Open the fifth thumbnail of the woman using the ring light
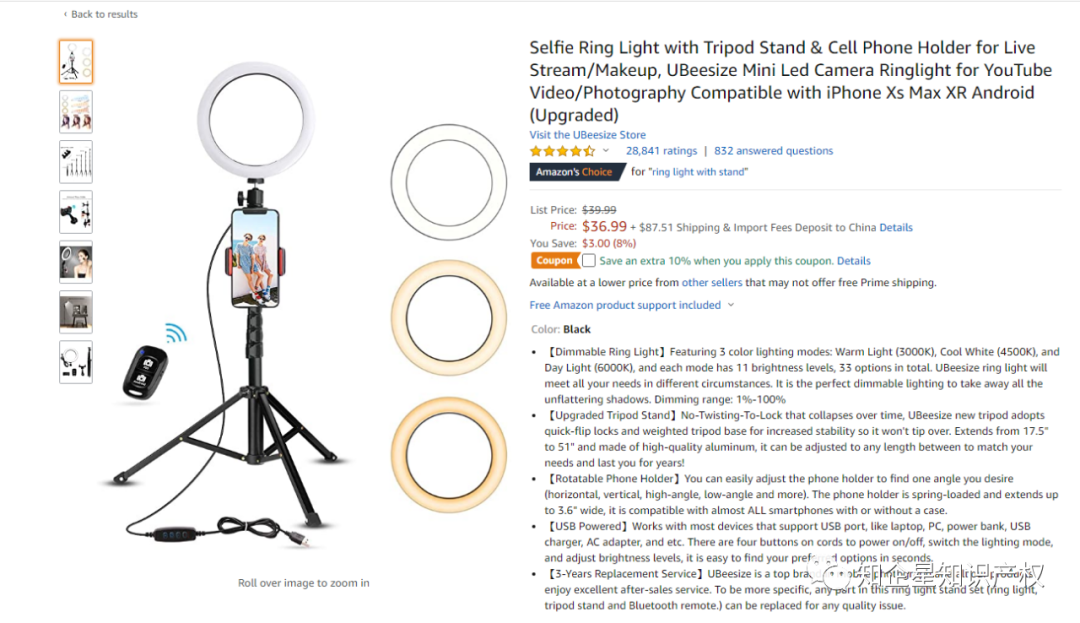The height and width of the screenshot is (623, 1080). pyautogui.click(x=76, y=262)
